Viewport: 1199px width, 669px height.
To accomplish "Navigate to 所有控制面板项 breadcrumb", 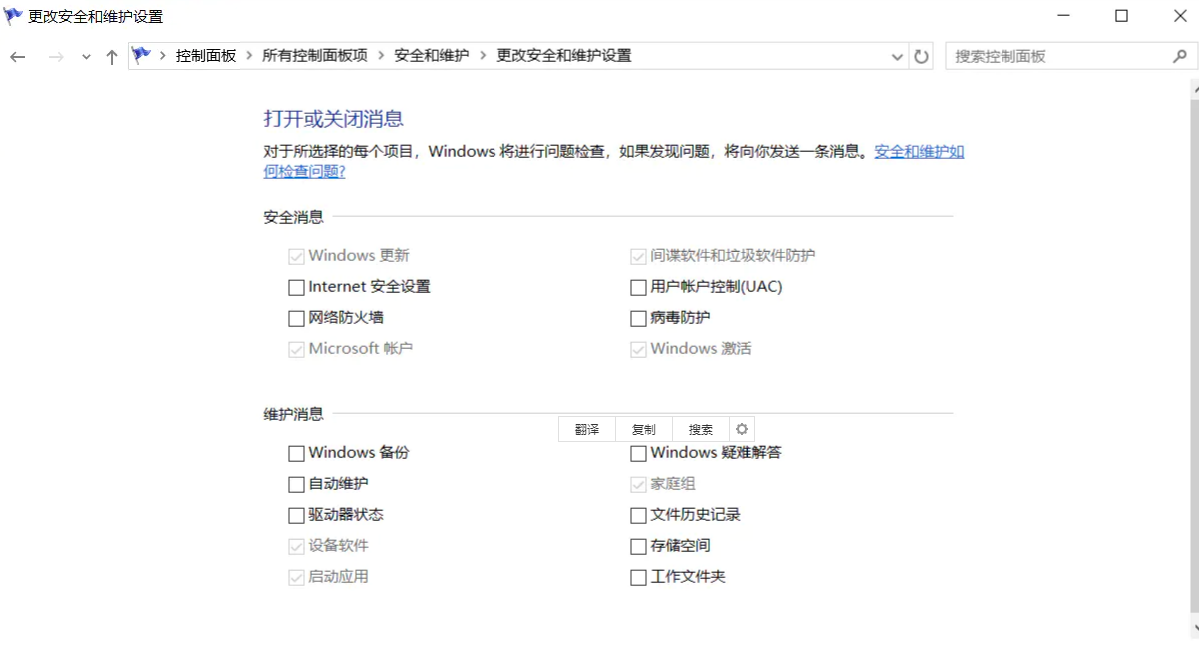I will (x=314, y=55).
